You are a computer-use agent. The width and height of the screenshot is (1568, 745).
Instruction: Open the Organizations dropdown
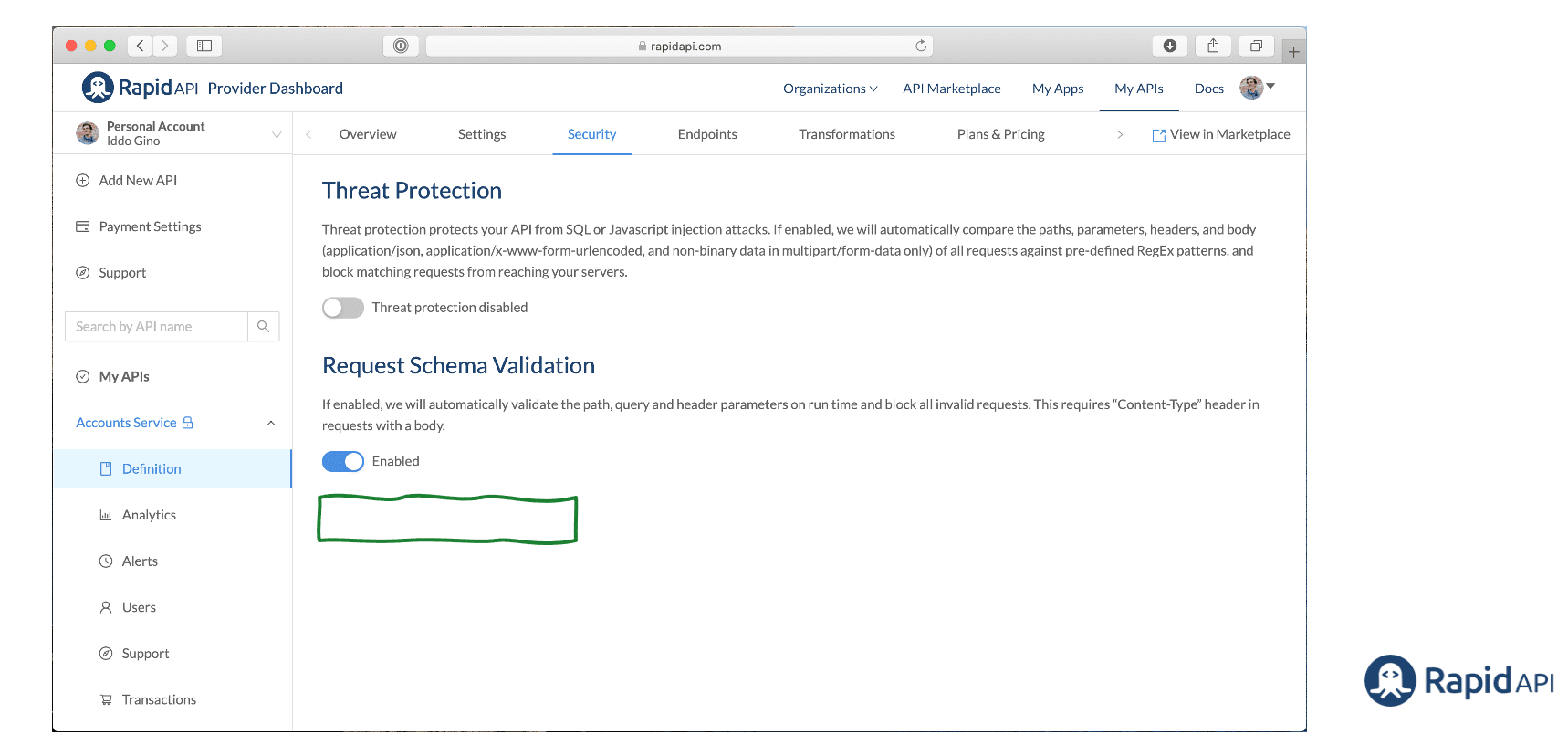tap(830, 89)
